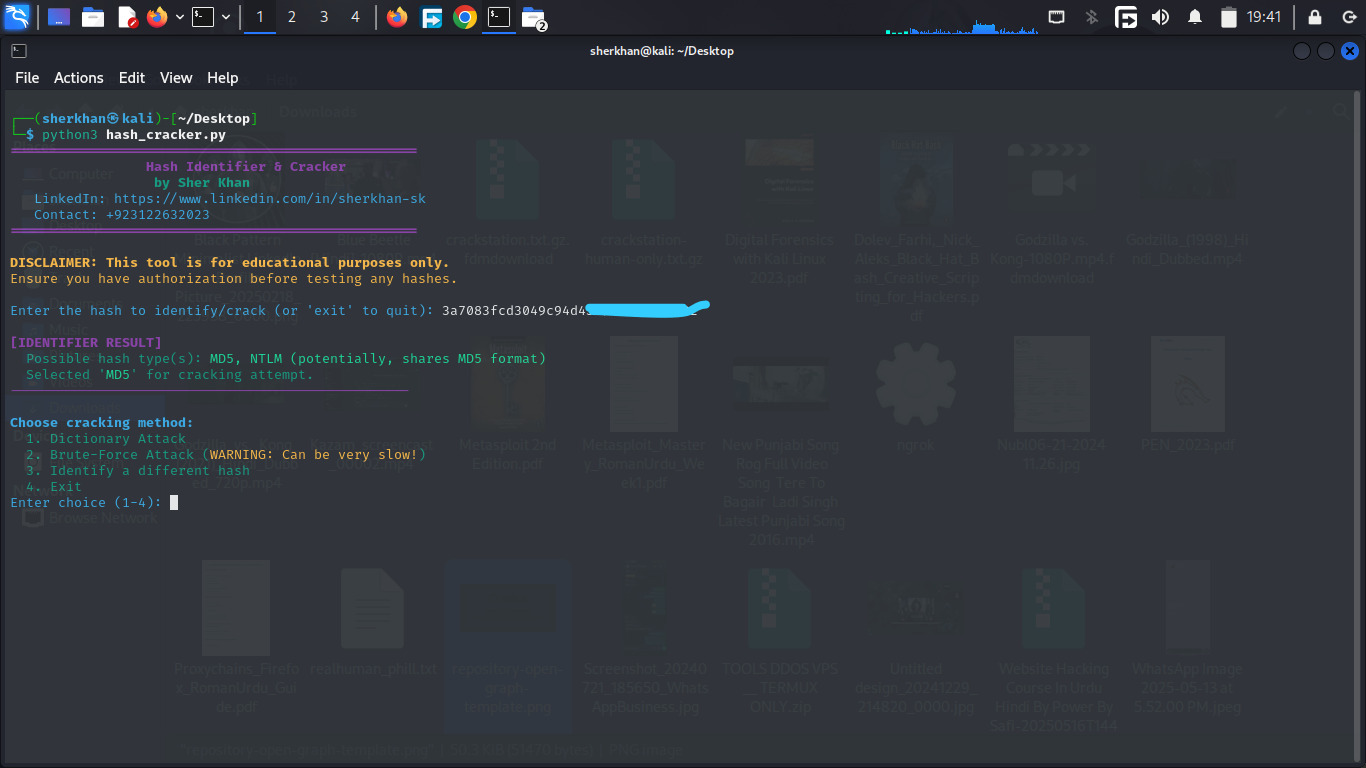Click the 19:41 clock in panel
Image resolution: width=1366 pixels, height=768 pixels.
[x=1264, y=17]
